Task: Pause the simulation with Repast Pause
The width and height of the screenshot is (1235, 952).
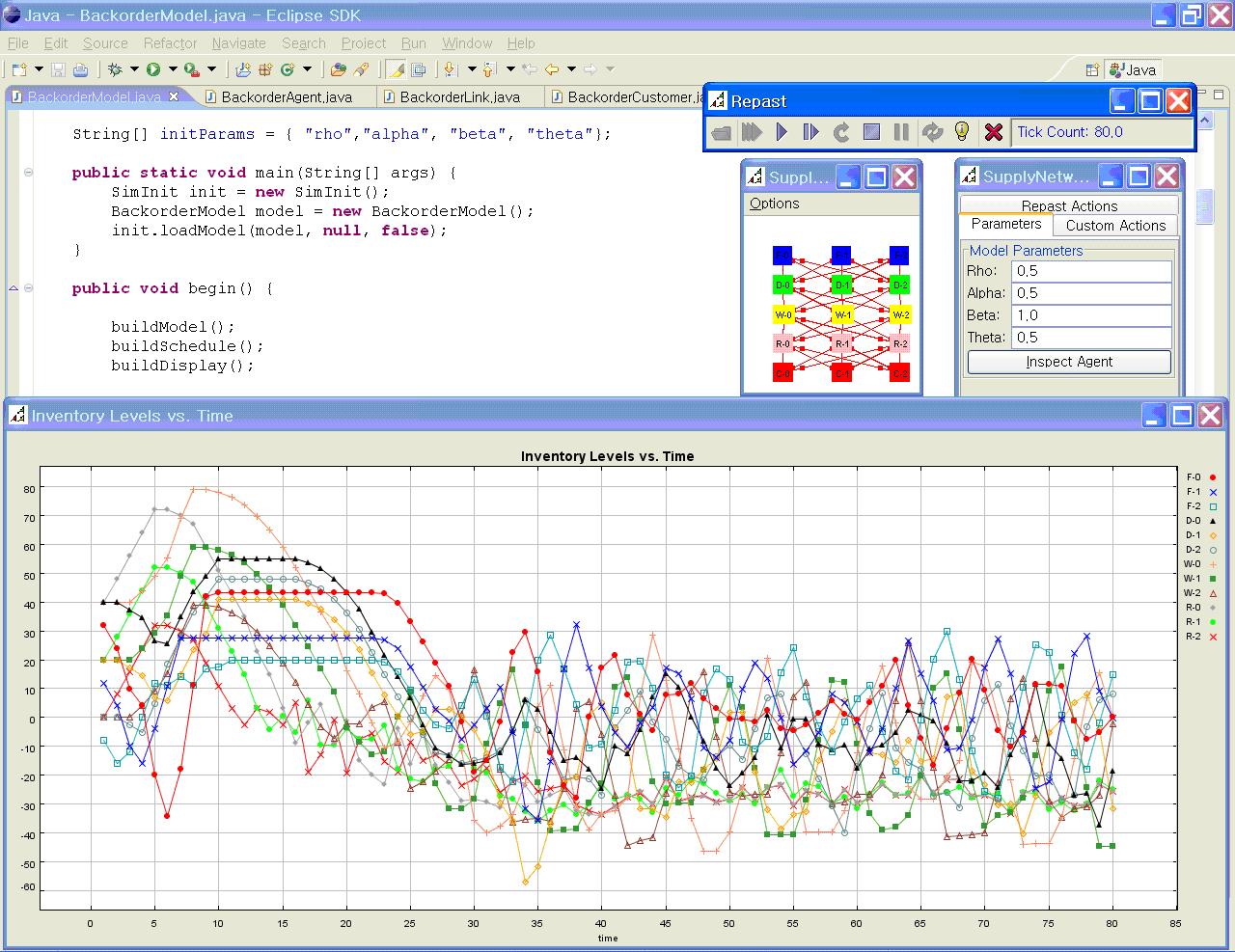Action: tap(901, 132)
